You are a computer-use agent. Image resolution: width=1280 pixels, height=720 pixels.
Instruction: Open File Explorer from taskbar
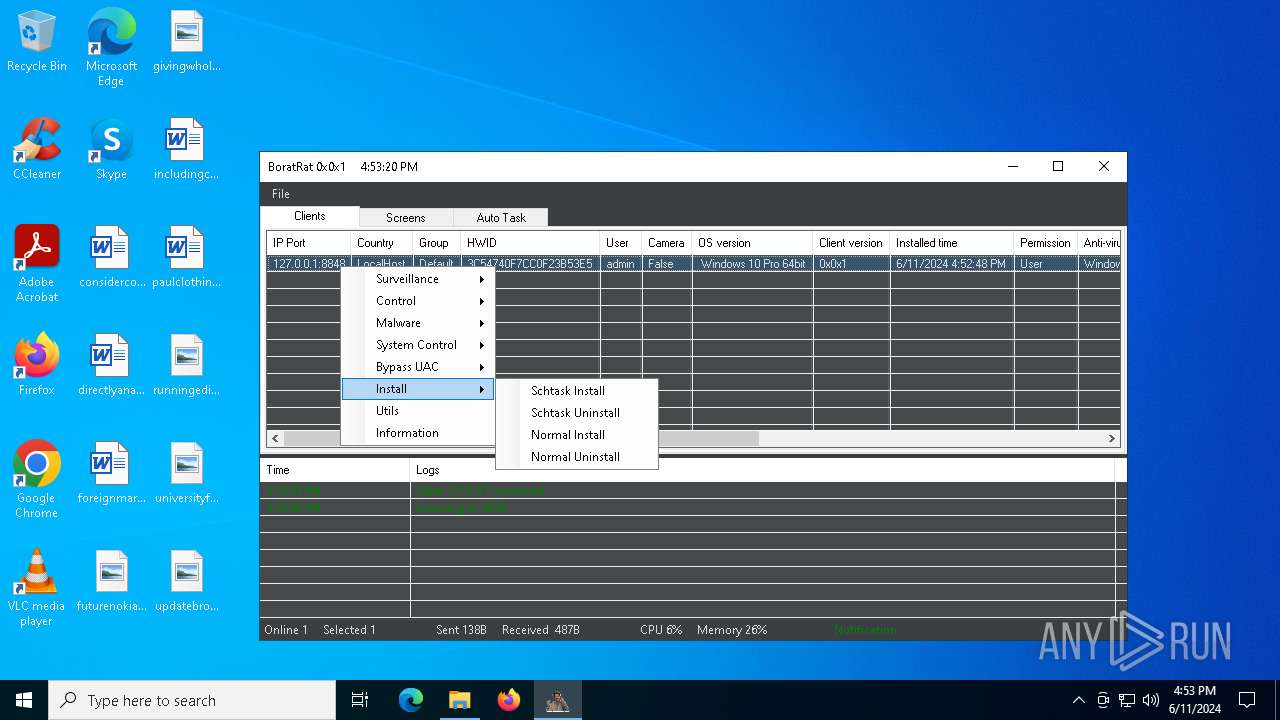pos(460,700)
